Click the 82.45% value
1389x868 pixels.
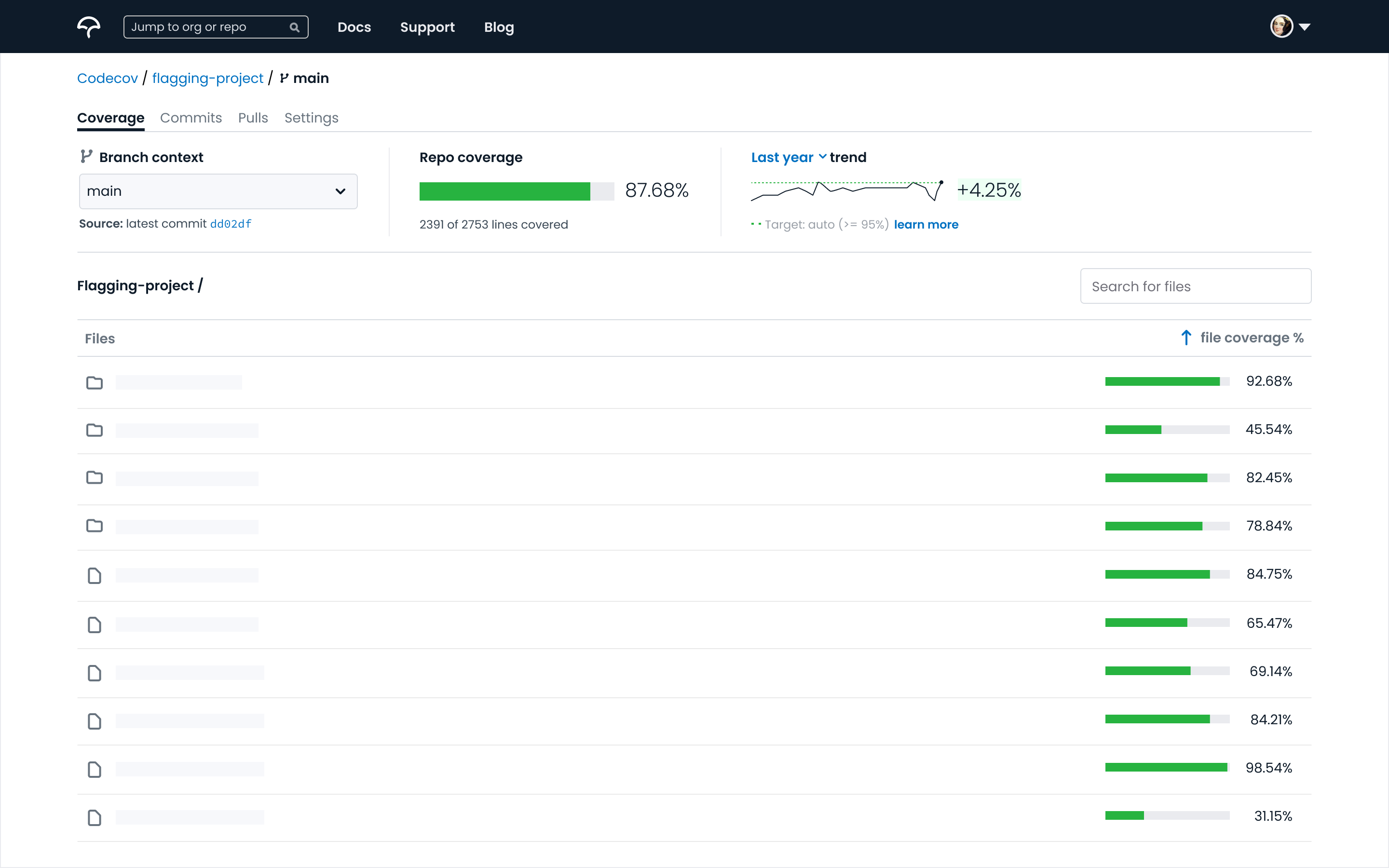tap(1269, 477)
